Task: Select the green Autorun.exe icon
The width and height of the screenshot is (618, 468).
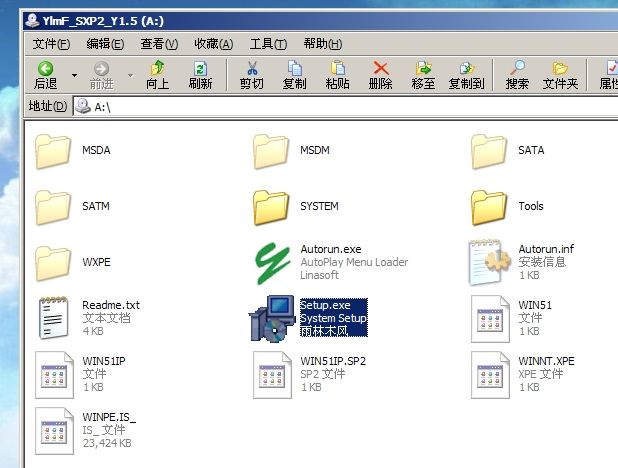Action: tap(272, 263)
